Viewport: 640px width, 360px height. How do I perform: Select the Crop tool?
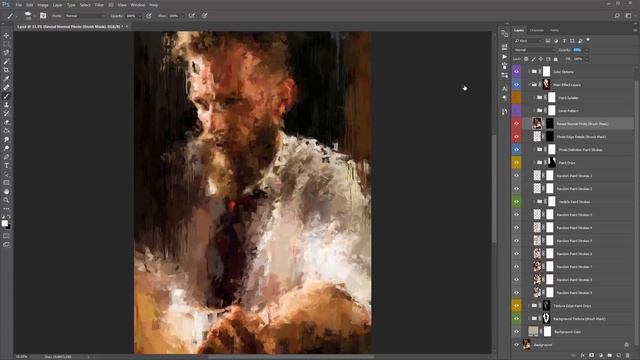(6, 70)
